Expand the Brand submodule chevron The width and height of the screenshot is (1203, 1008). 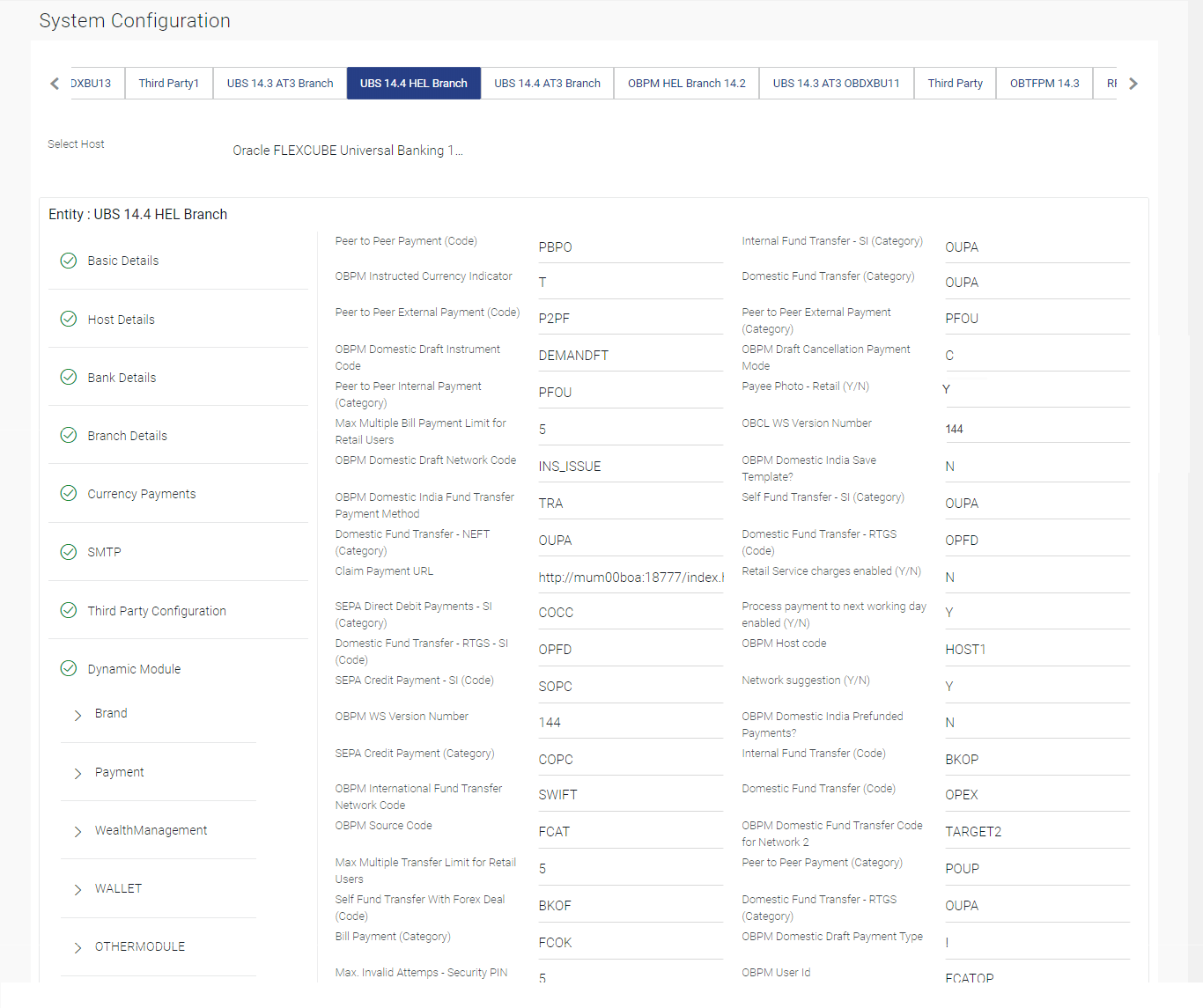pos(77,715)
